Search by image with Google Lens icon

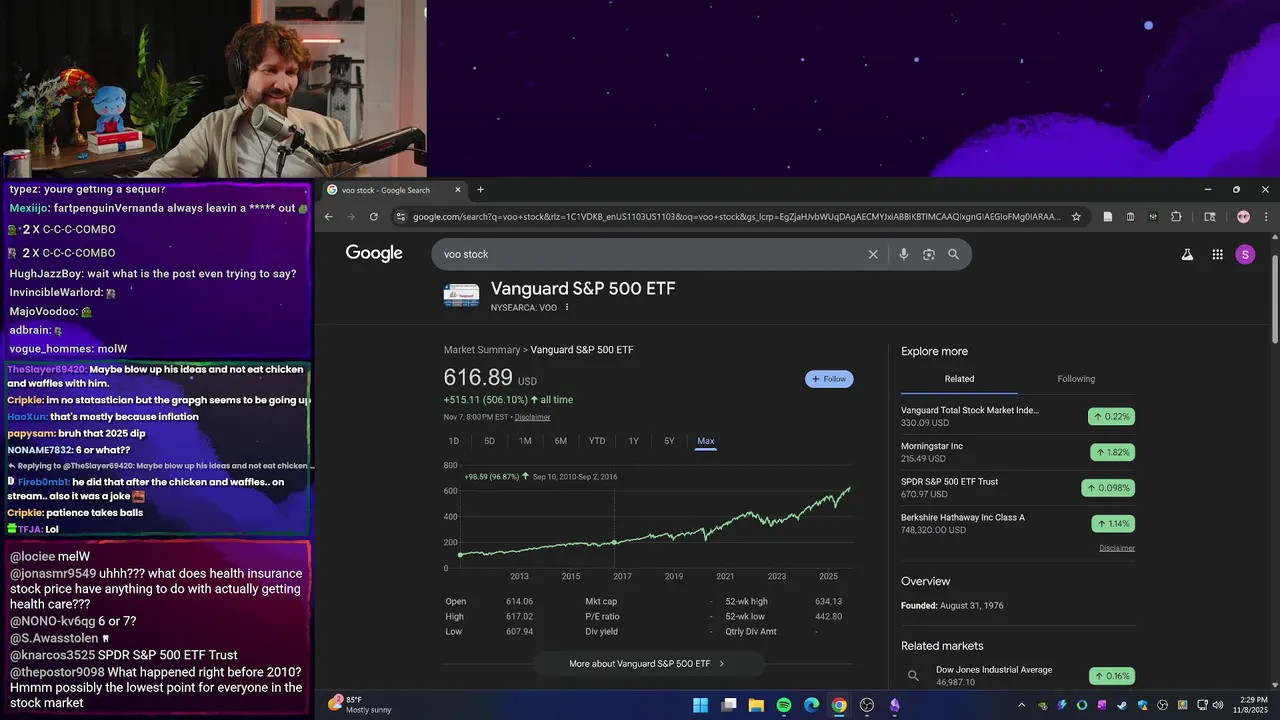pos(929,254)
